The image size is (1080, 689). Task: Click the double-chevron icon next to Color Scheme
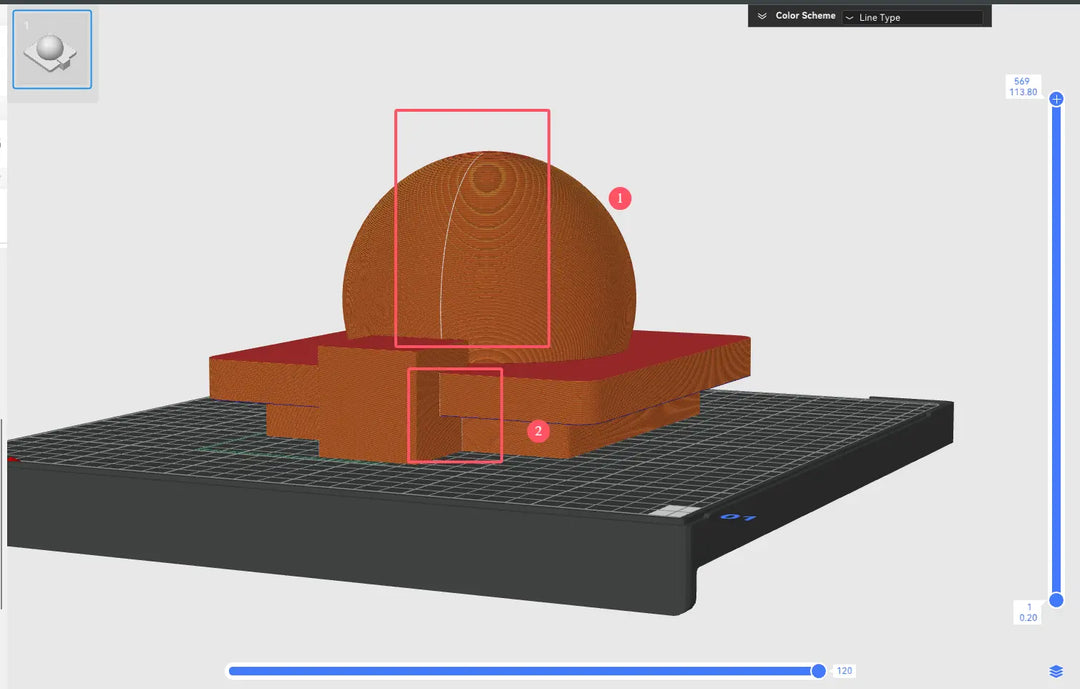click(760, 15)
